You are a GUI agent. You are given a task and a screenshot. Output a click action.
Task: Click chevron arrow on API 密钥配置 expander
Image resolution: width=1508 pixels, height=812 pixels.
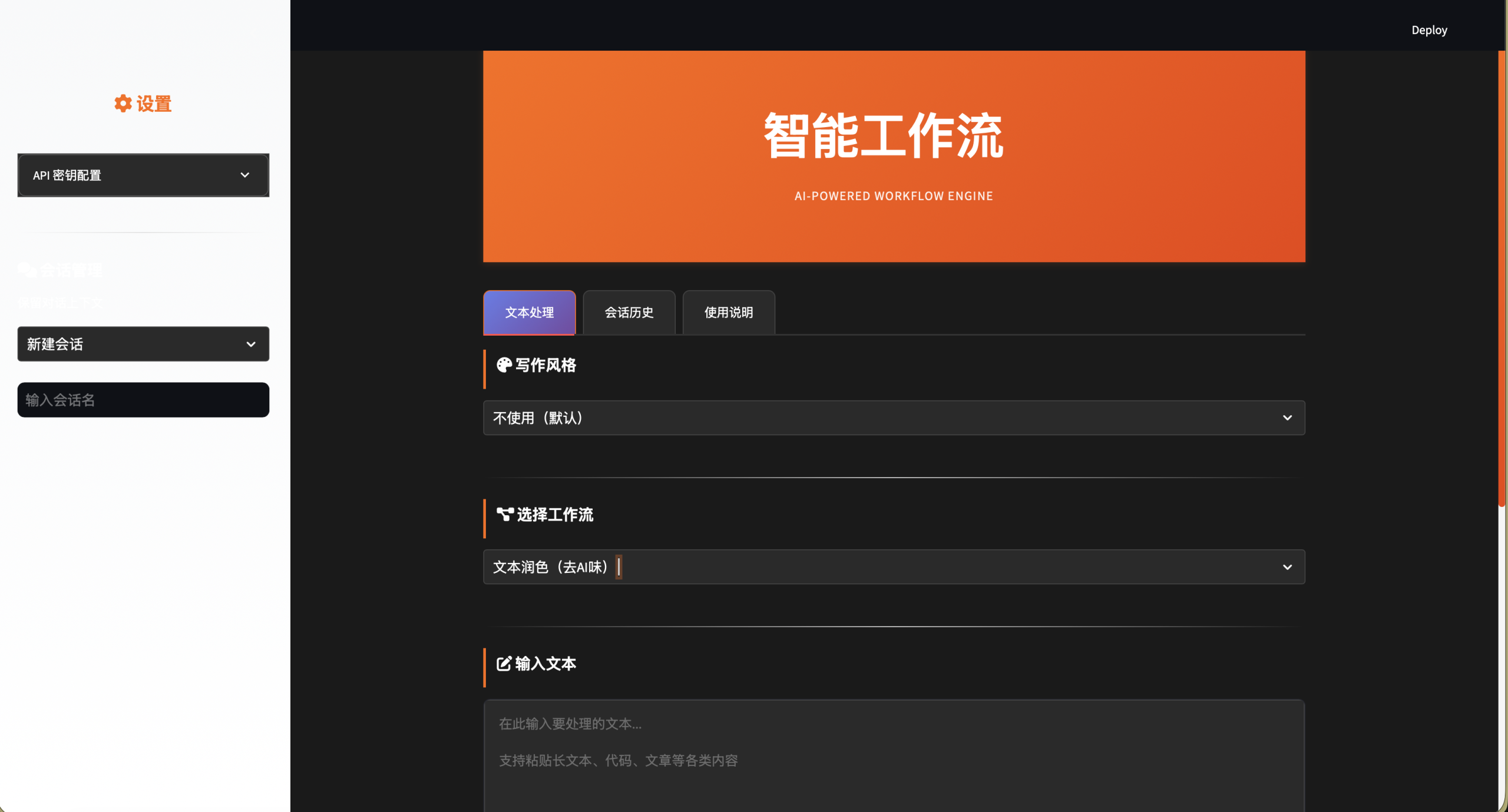(x=245, y=175)
